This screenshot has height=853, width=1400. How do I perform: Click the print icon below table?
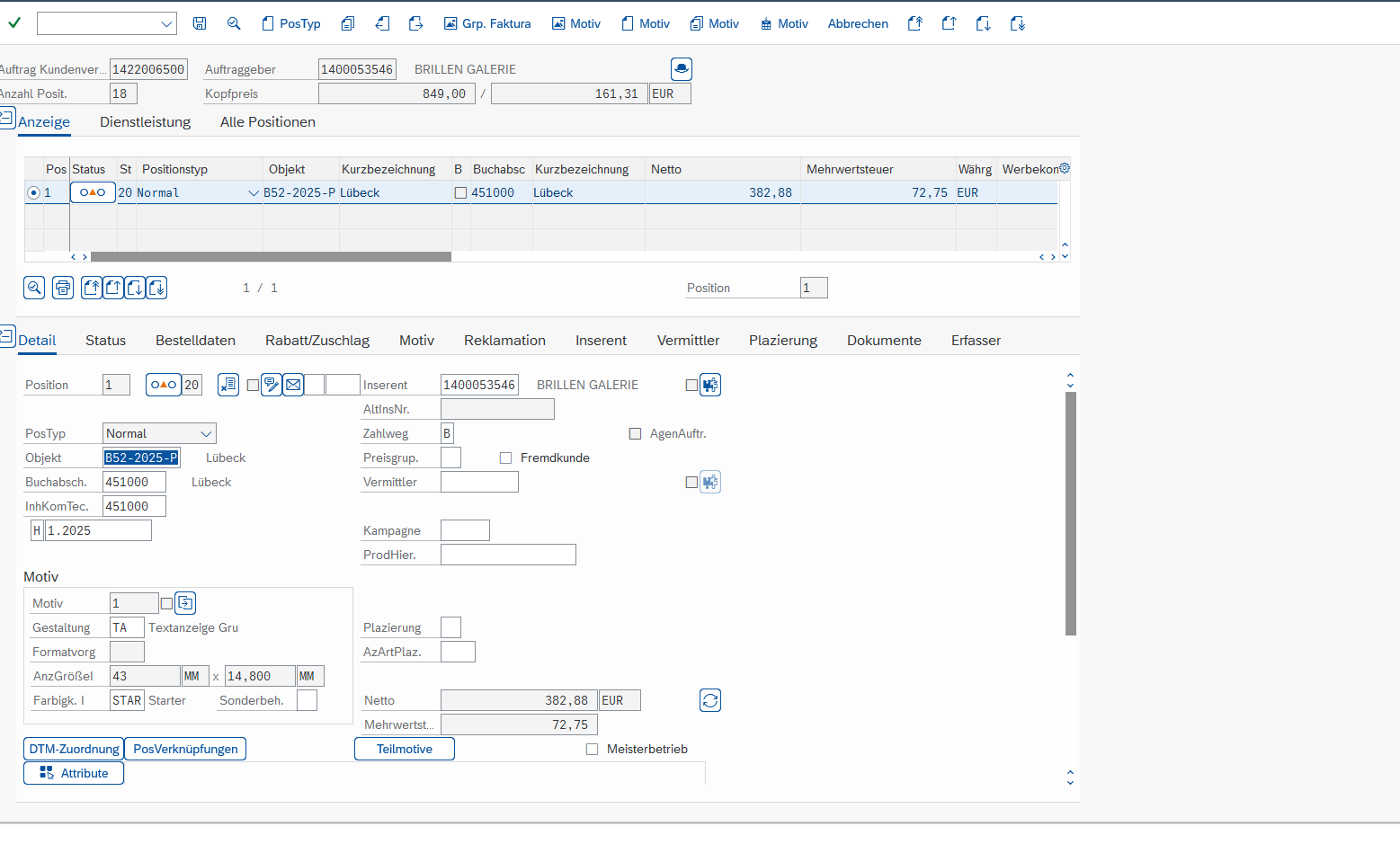point(63,288)
